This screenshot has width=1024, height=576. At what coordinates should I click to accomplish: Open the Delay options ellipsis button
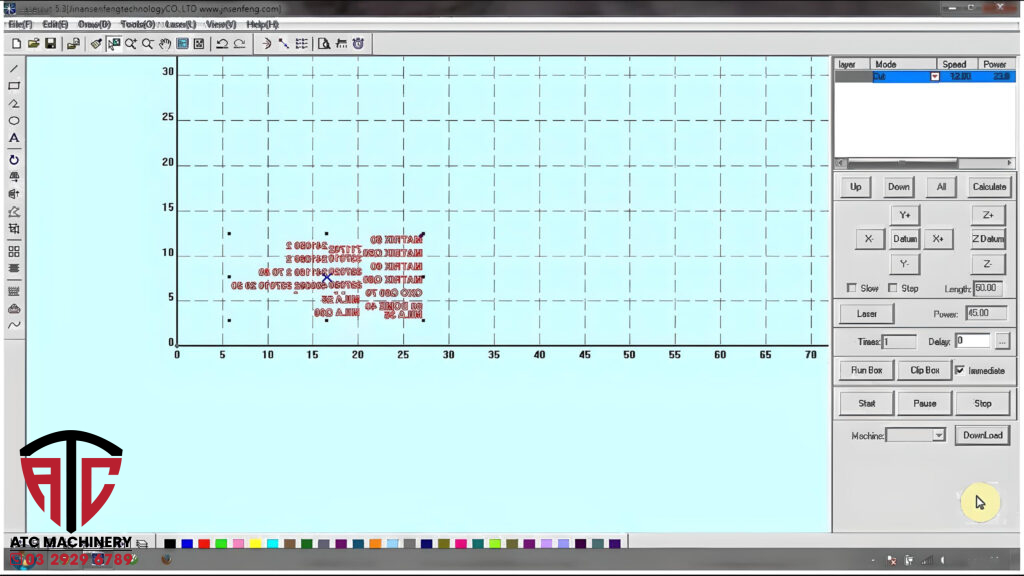pos(1002,341)
